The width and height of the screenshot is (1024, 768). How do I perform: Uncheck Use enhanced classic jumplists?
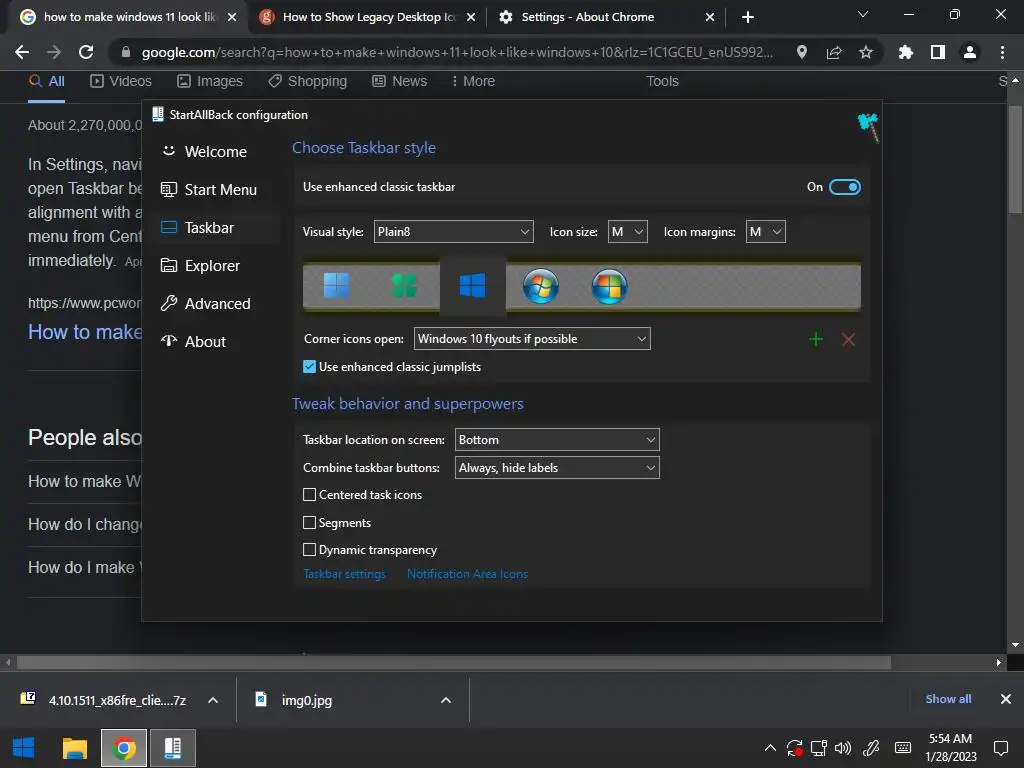(310, 367)
